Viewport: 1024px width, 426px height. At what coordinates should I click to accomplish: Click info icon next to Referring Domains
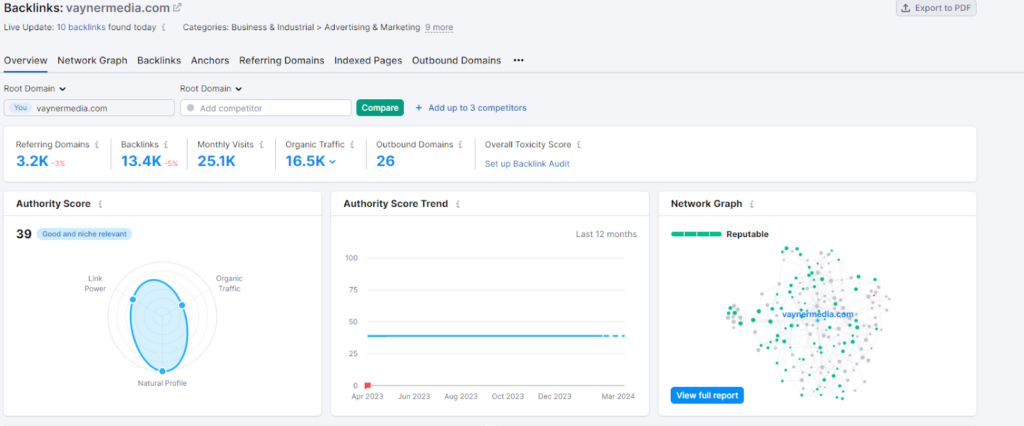click(97, 144)
